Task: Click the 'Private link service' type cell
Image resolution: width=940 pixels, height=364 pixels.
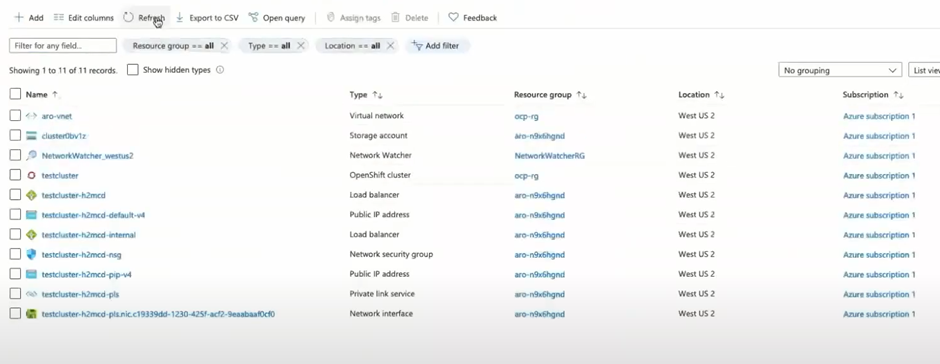Action: point(382,294)
